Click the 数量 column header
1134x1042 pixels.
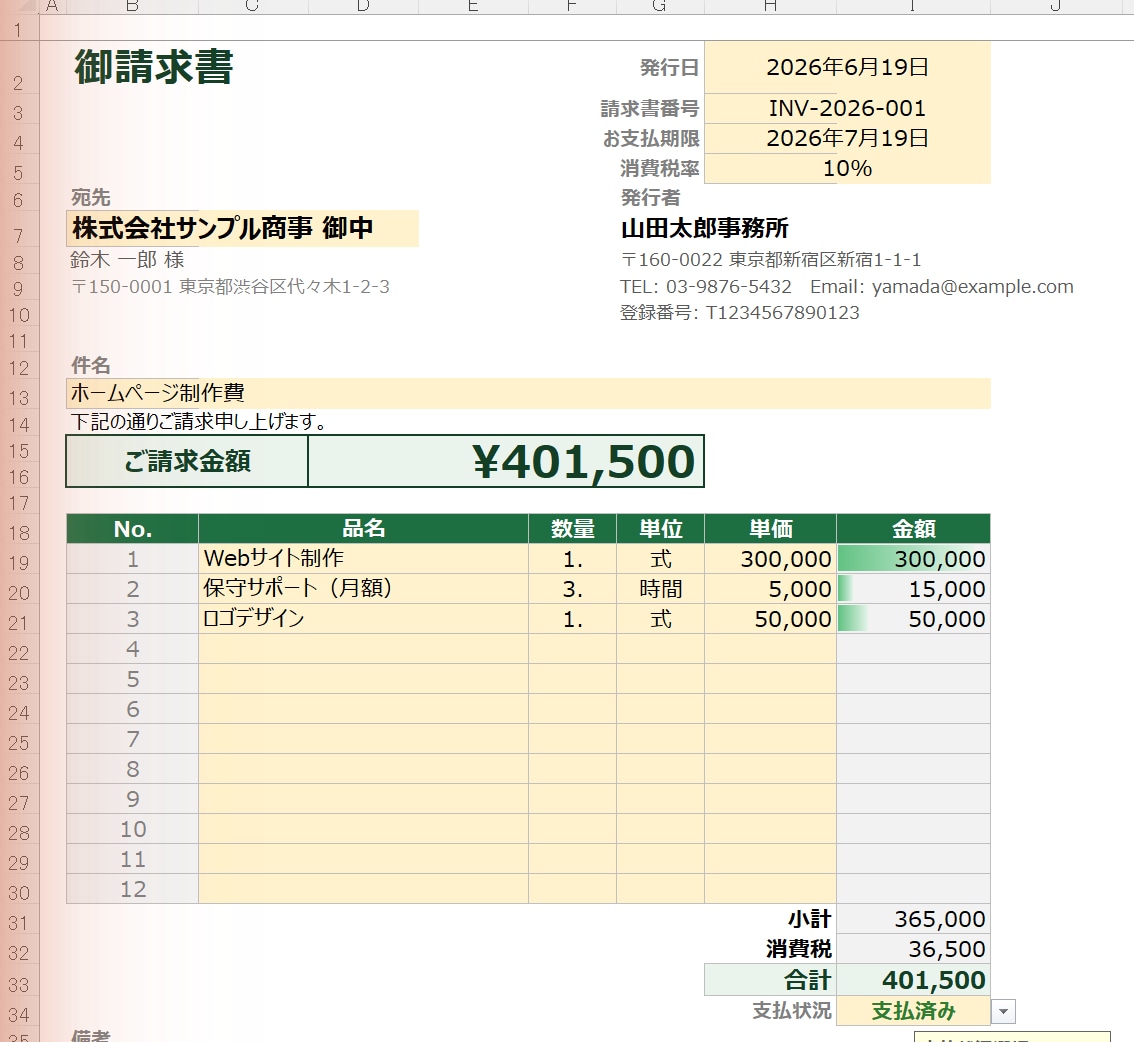coord(572,529)
